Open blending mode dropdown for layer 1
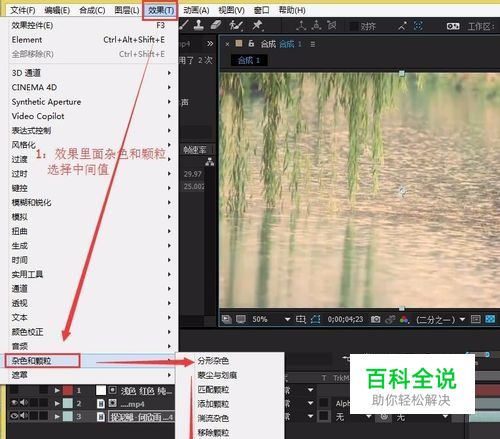Viewport: 500px width, 439px height. click(310, 390)
